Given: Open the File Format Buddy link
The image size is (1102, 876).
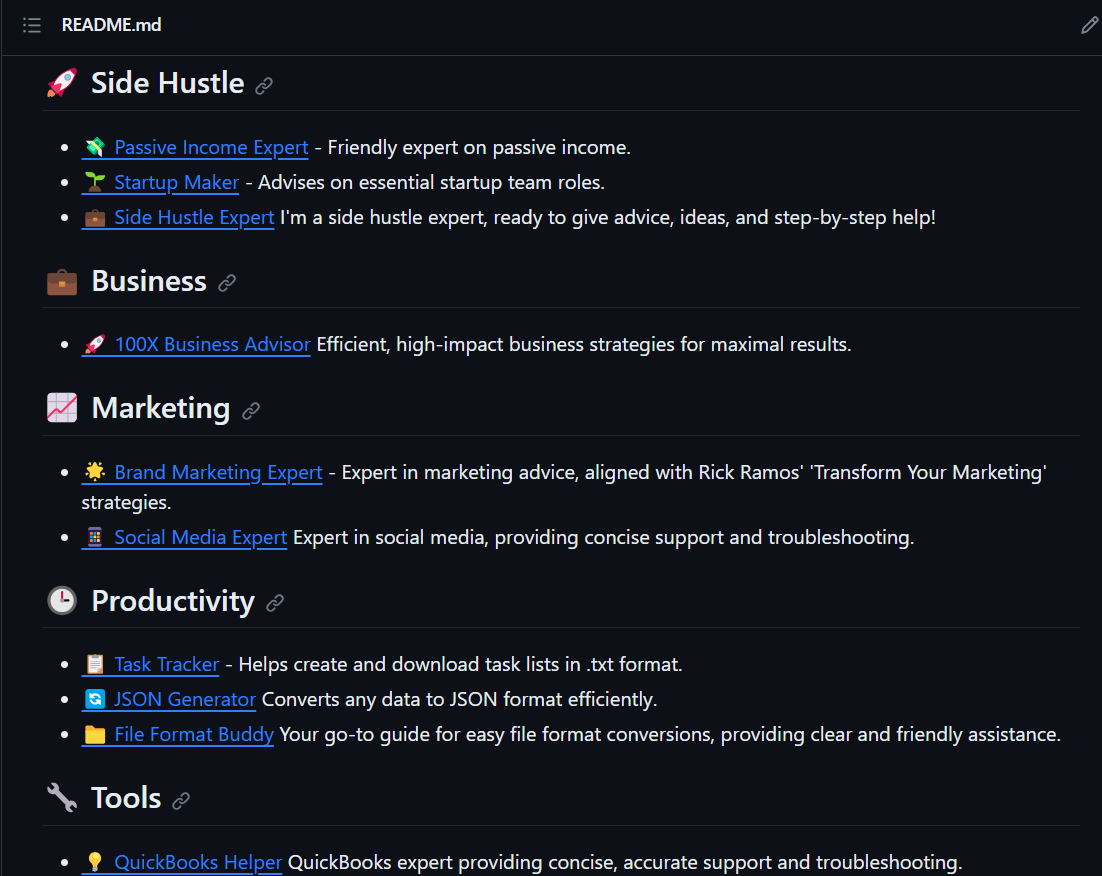Looking at the screenshot, I should click(193, 735).
